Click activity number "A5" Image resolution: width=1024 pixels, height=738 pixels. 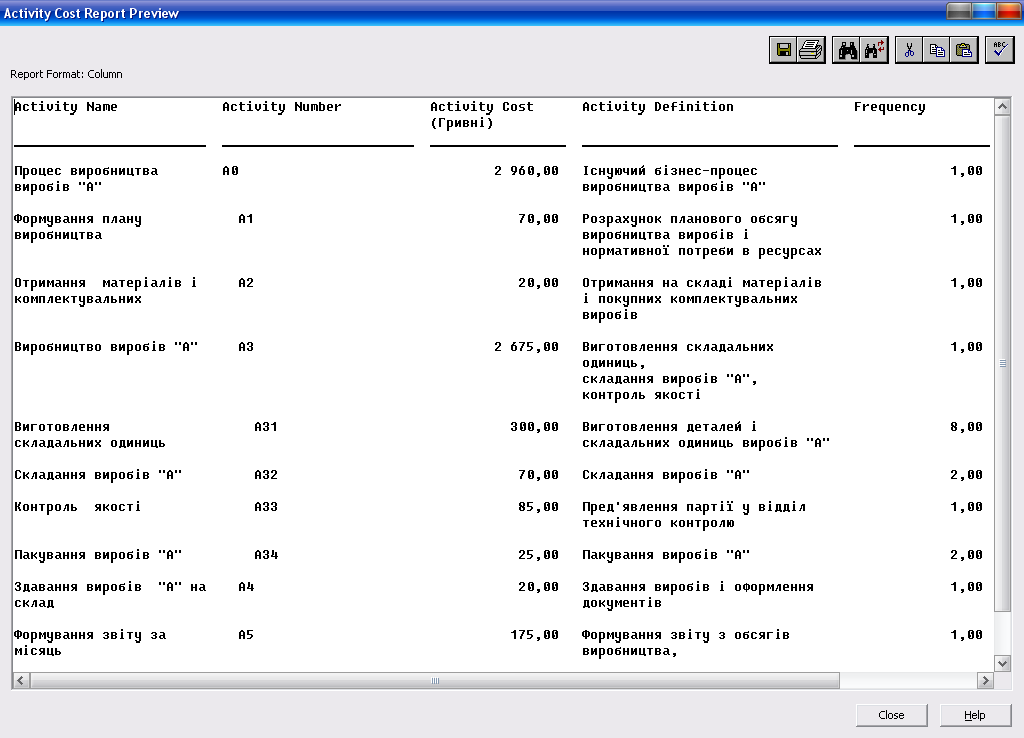point(246,635)
